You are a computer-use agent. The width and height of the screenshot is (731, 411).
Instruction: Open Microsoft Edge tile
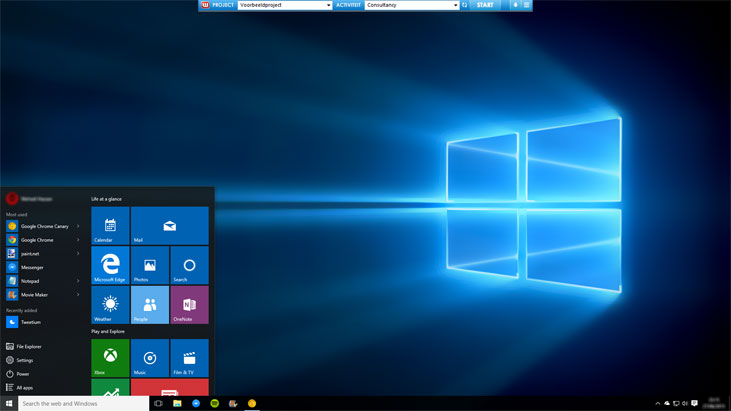110,265
